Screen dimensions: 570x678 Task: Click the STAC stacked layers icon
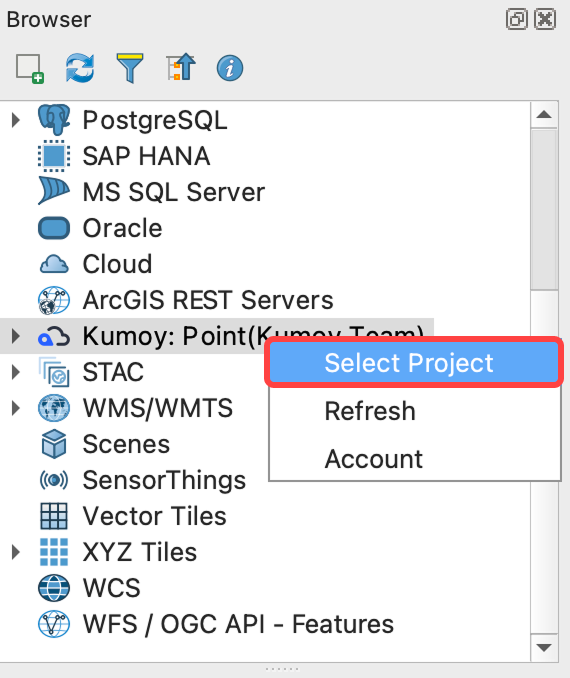coord(54,372)
